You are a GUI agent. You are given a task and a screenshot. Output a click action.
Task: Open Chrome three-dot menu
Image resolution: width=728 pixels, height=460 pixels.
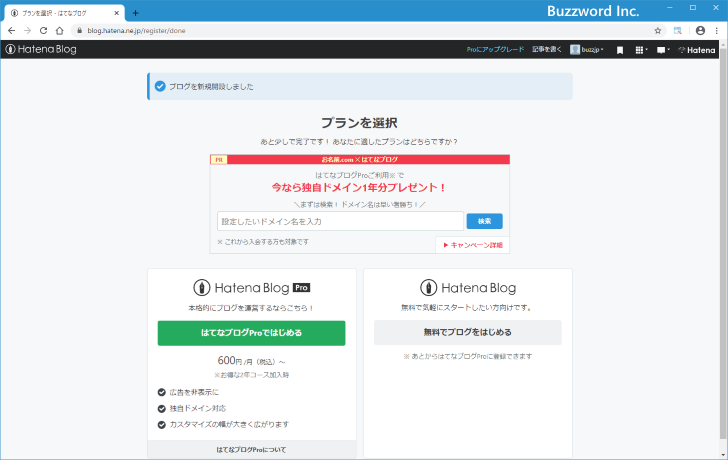pos(716,31)
